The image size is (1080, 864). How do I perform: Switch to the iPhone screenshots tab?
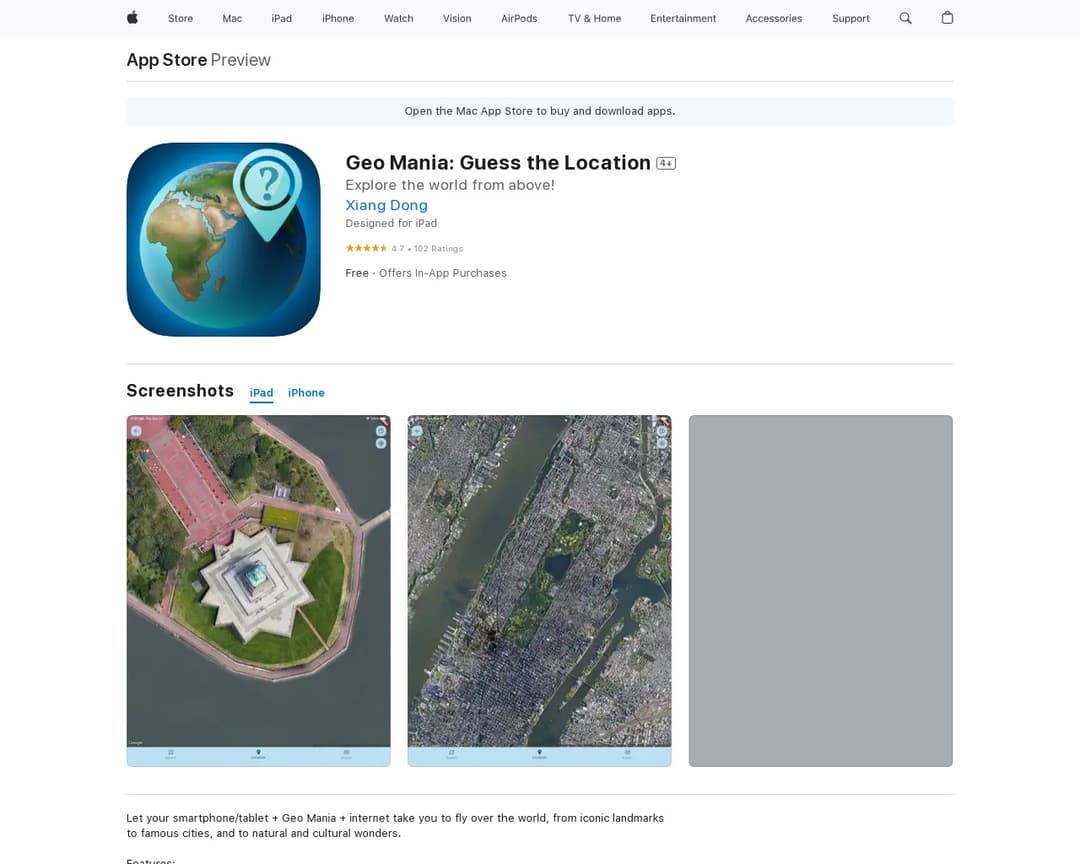[306, 392]
